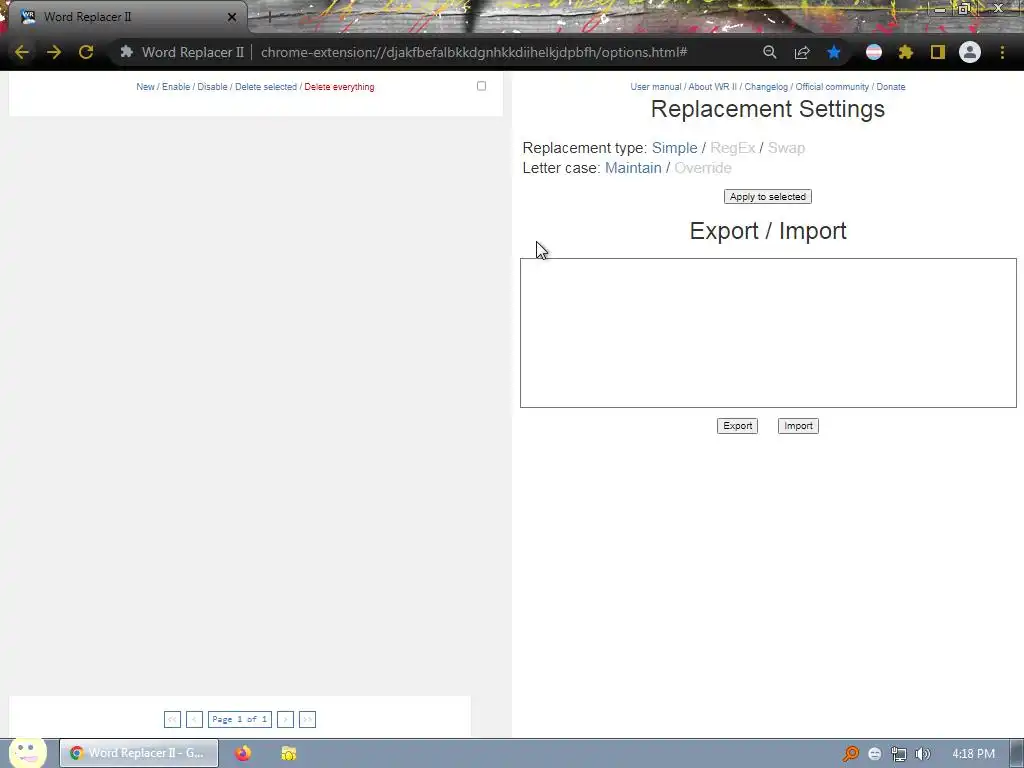
Task: Create a New replacement
Action: pos(145,87)
